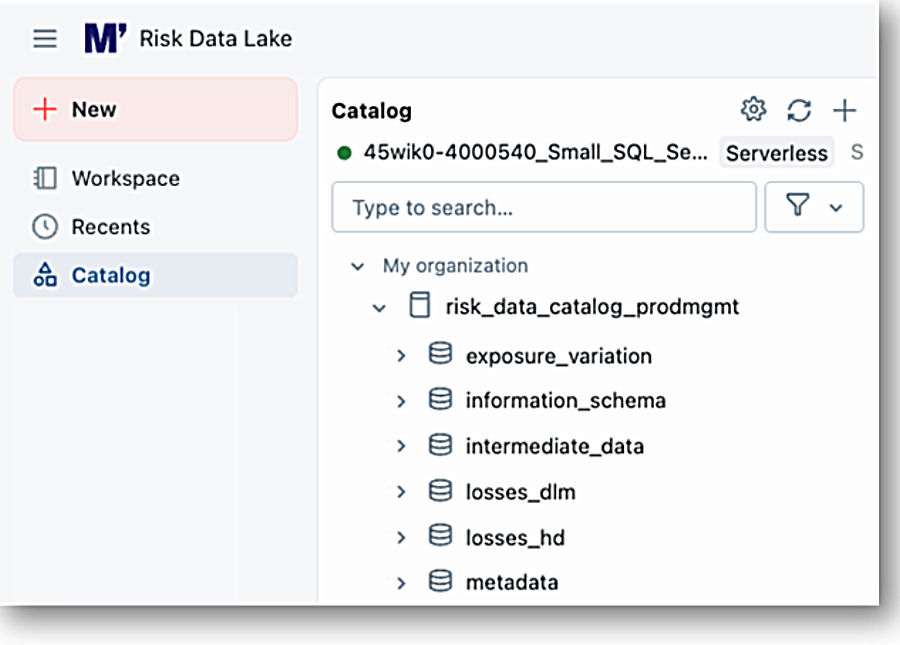
Task: Select information_schema schema name
Action: 565,401
